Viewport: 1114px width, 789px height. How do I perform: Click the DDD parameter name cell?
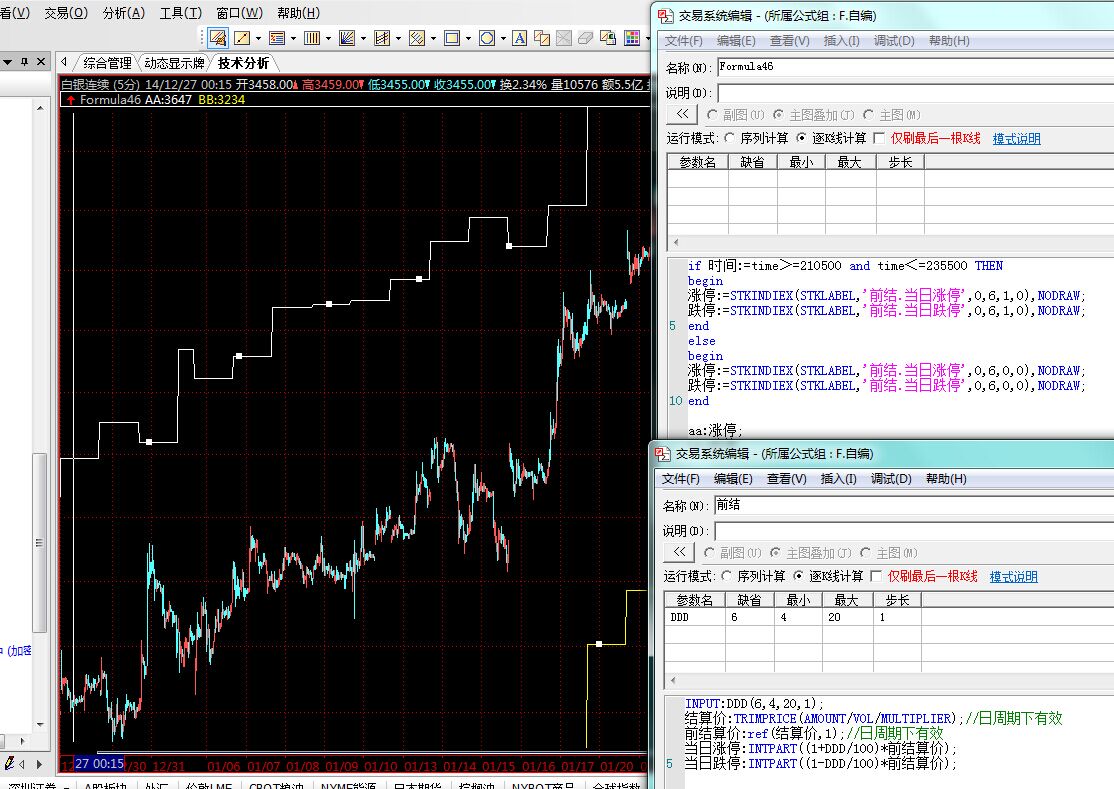pos(695,617)
